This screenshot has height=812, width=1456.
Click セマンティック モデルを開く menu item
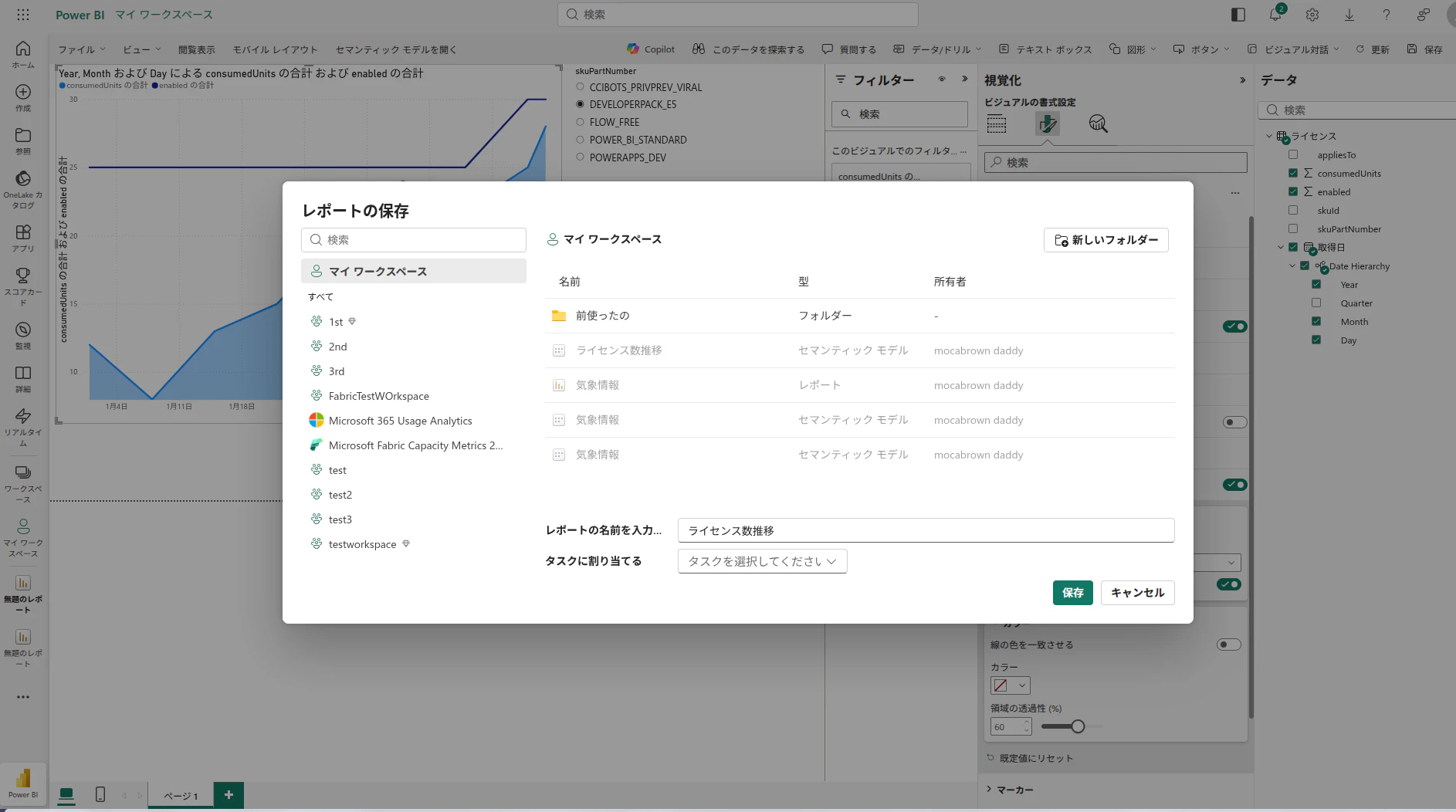[396, 49]
